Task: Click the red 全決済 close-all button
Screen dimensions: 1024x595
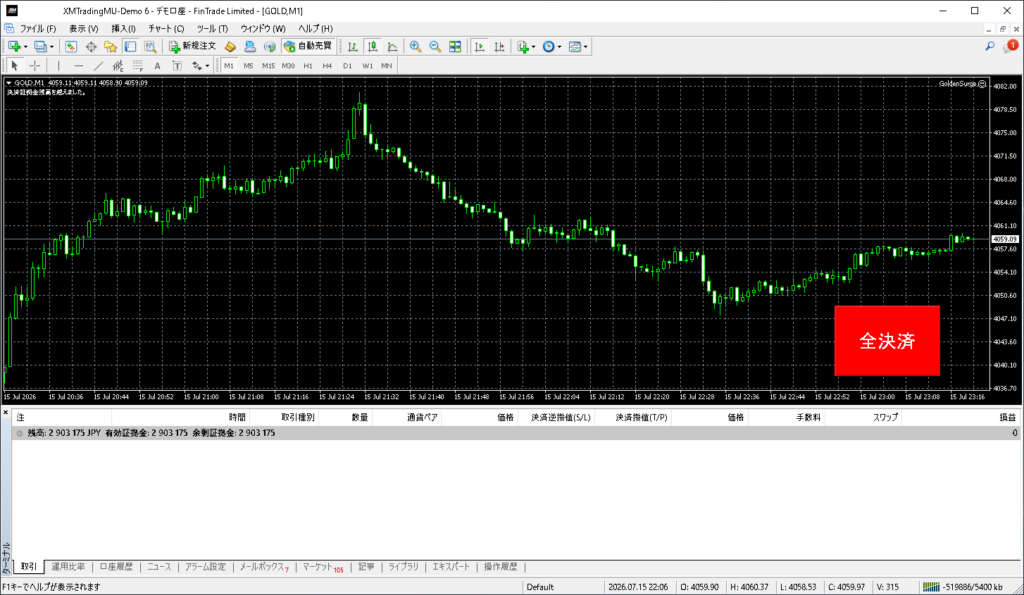Action: point(887,340)
